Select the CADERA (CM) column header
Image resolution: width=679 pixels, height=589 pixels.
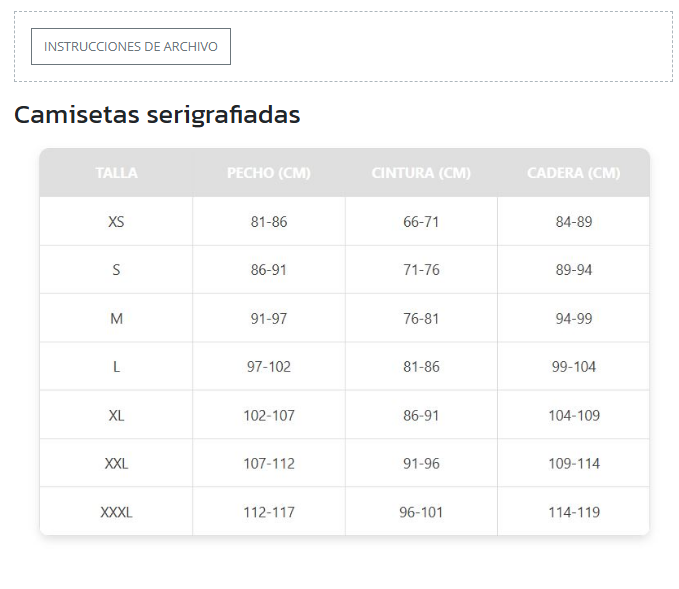[x=574, y=173]
